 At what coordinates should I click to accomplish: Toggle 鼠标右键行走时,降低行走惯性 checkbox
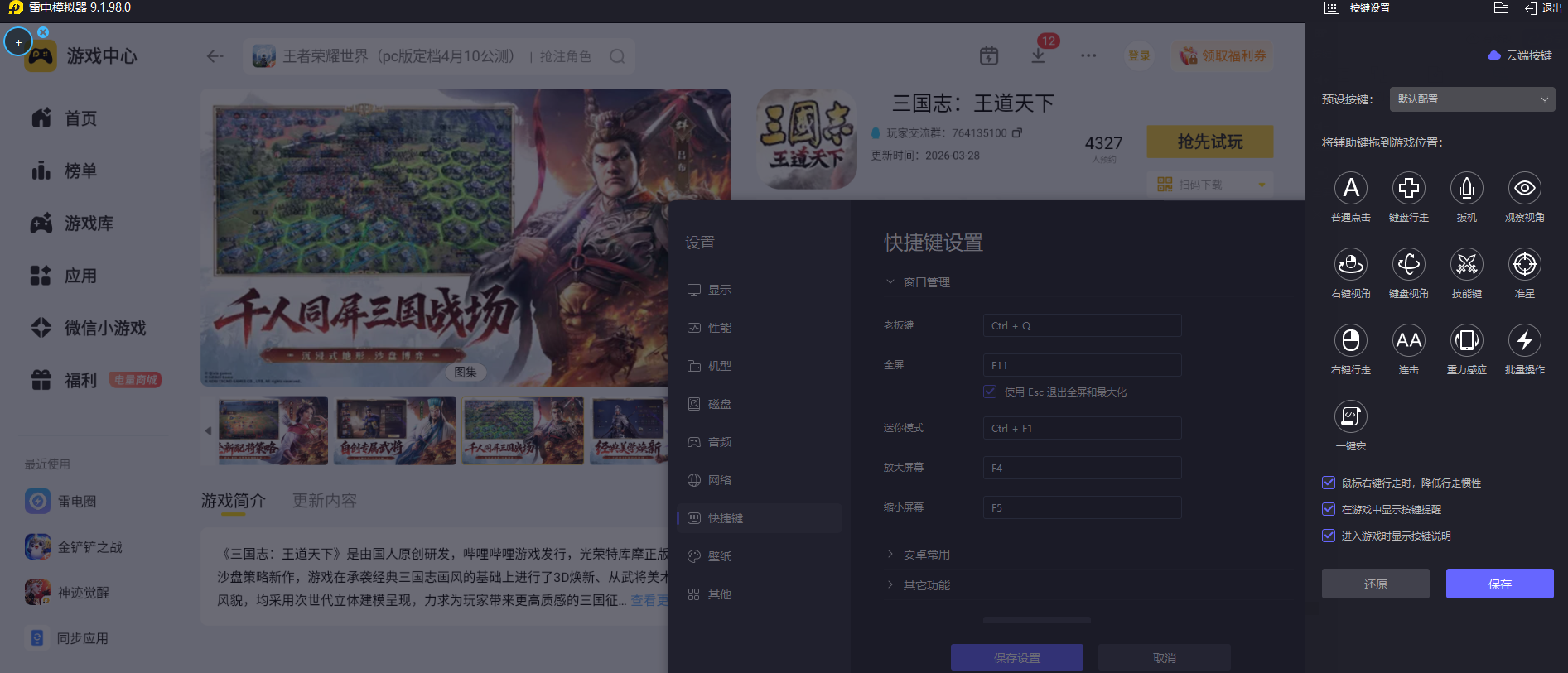[1329, 483]
